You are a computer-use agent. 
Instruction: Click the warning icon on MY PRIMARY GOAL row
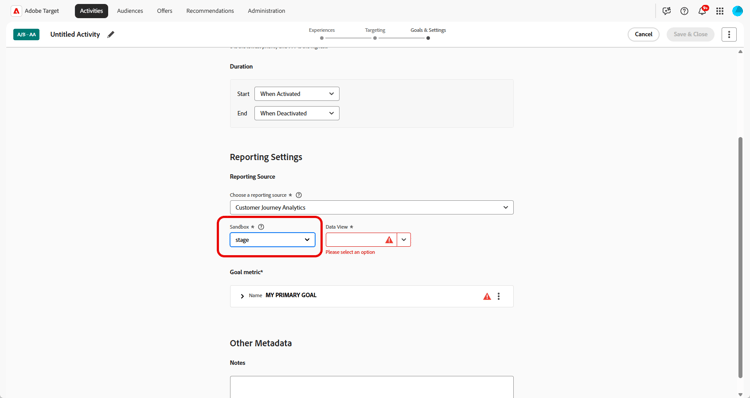[x=487, y=297]
